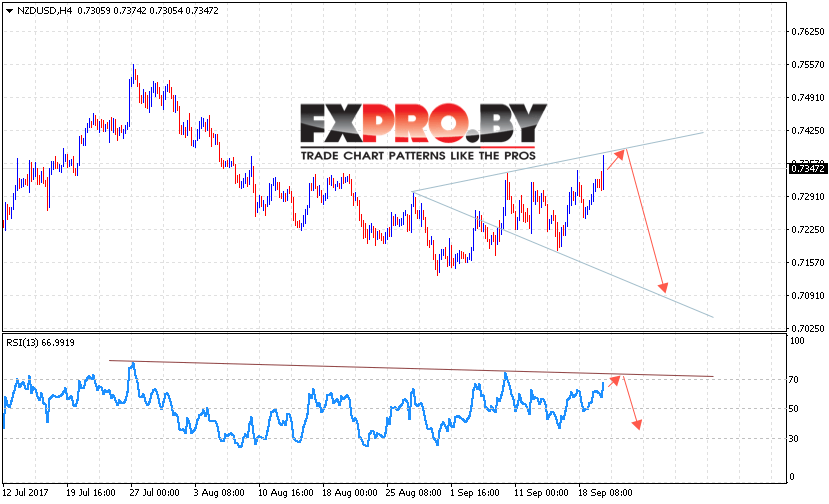Click the small red arrow near upper trendline
This screenshot has width=829, height=504.
(616, 160)
